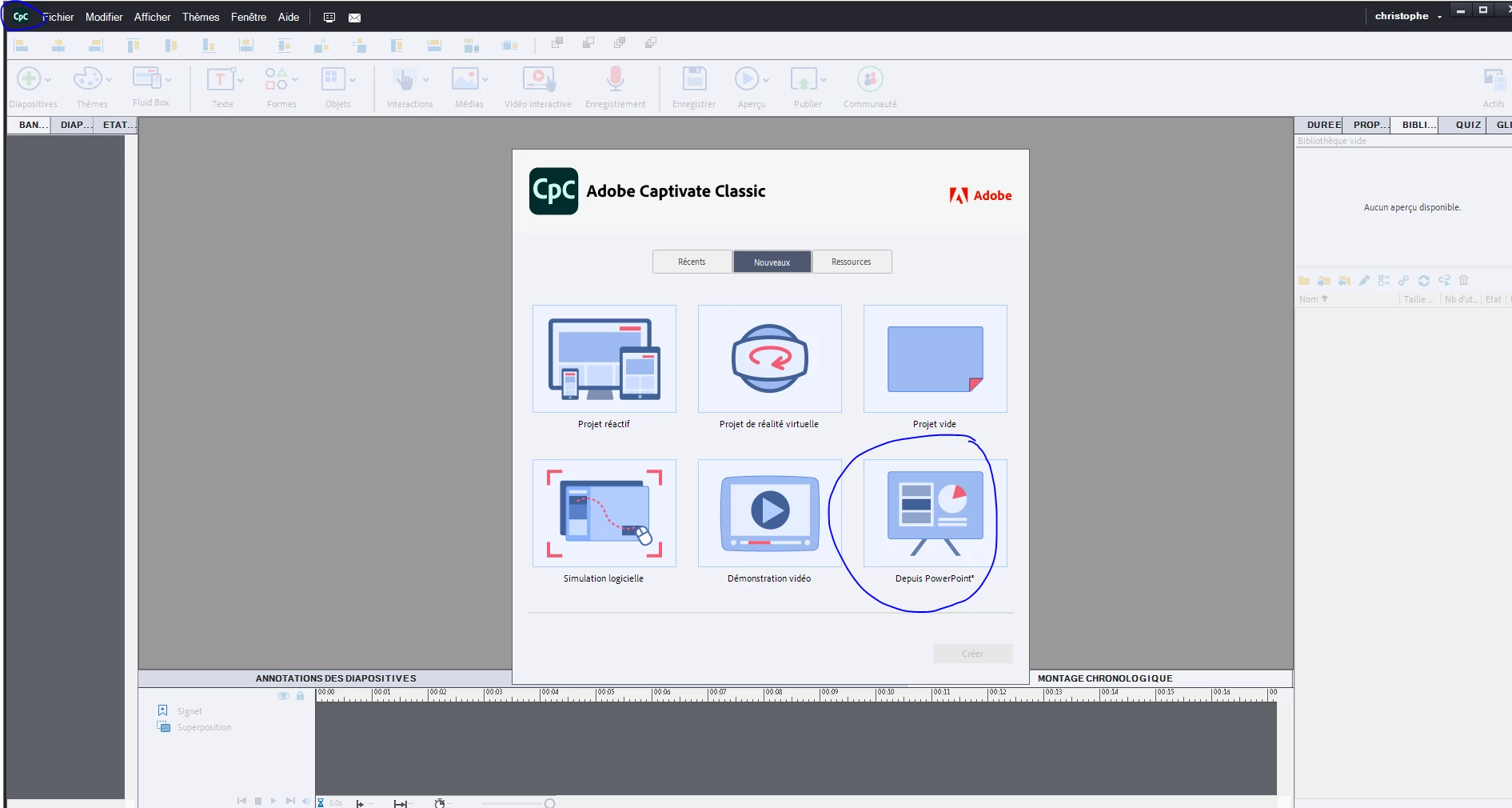This screenshot has width=1512, height=808.
Task: Click the library edit pencil icon
Action: [1364, 281]
